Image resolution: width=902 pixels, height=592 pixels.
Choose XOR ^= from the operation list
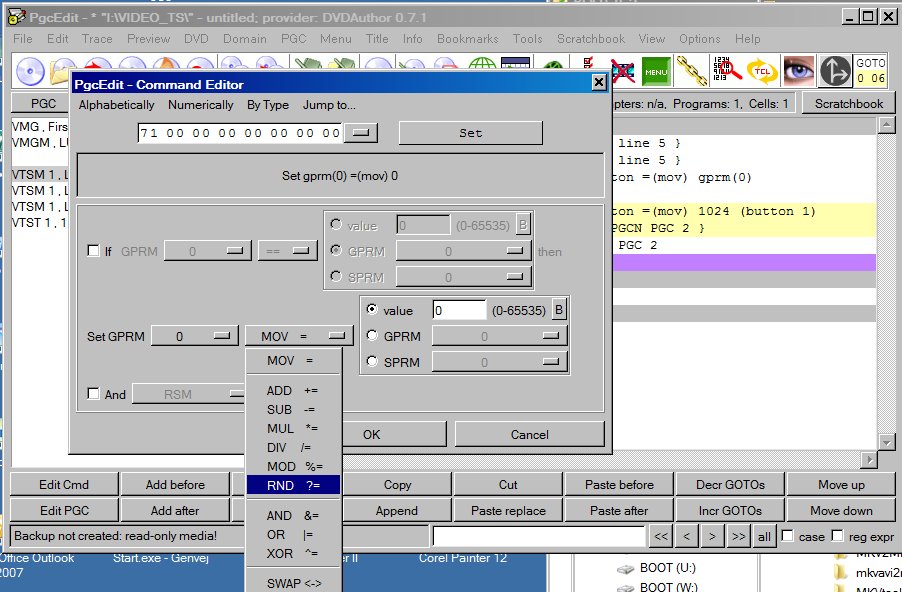point(293,553)
